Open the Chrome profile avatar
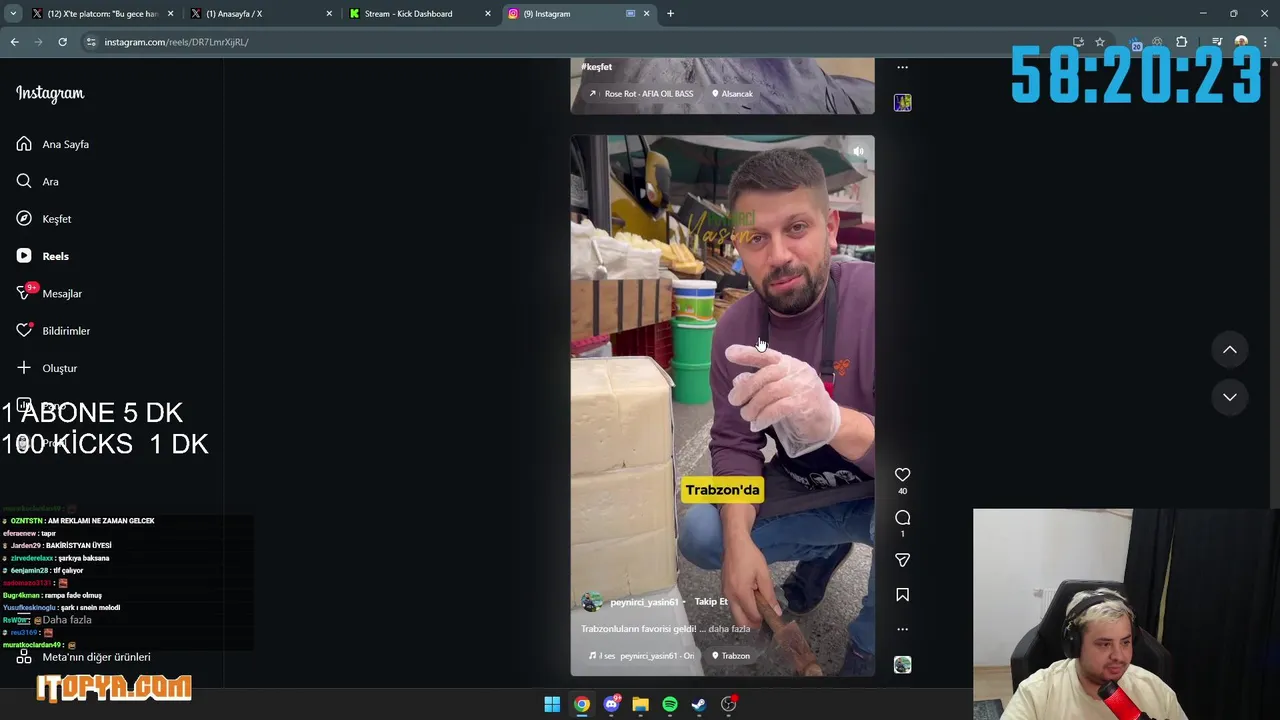The image size is (1280, 720). [1241, 42]
